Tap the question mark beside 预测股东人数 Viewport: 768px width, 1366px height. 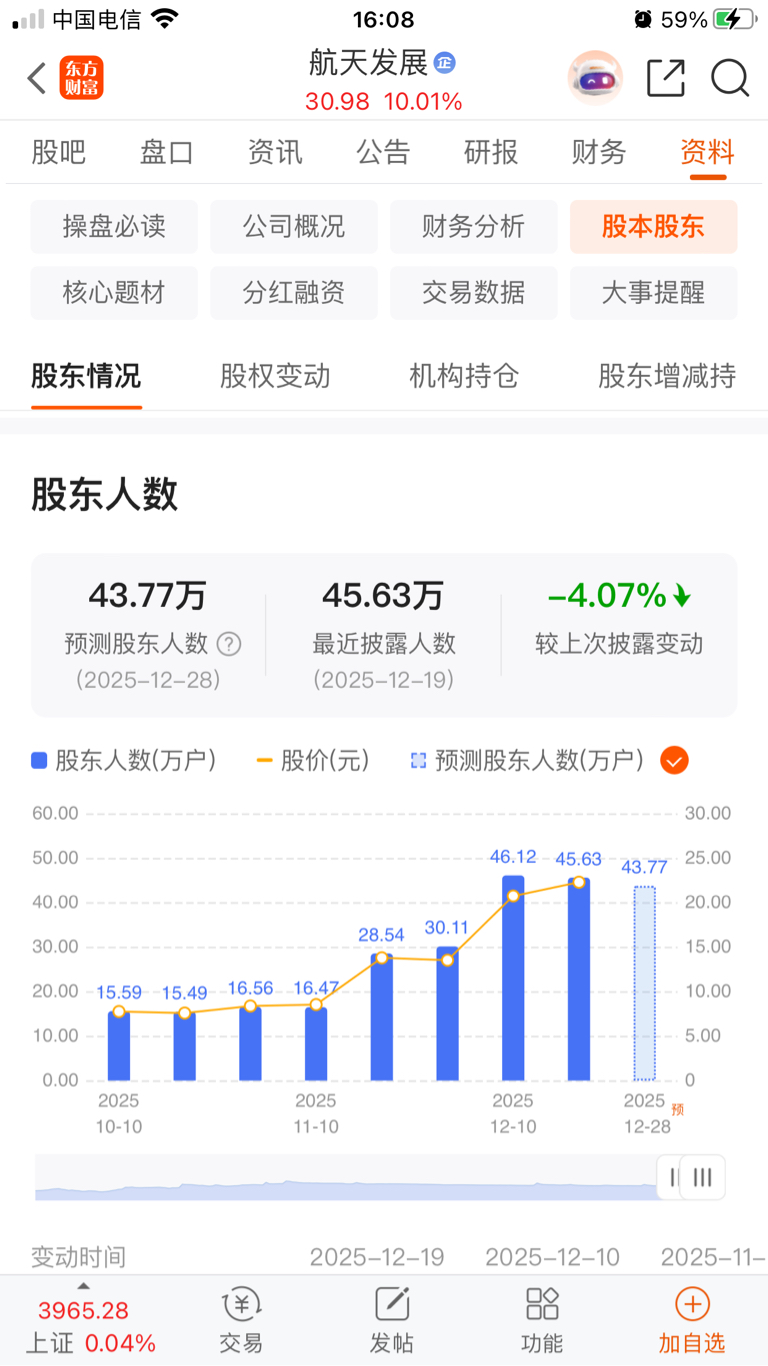(x=229, y=644)
